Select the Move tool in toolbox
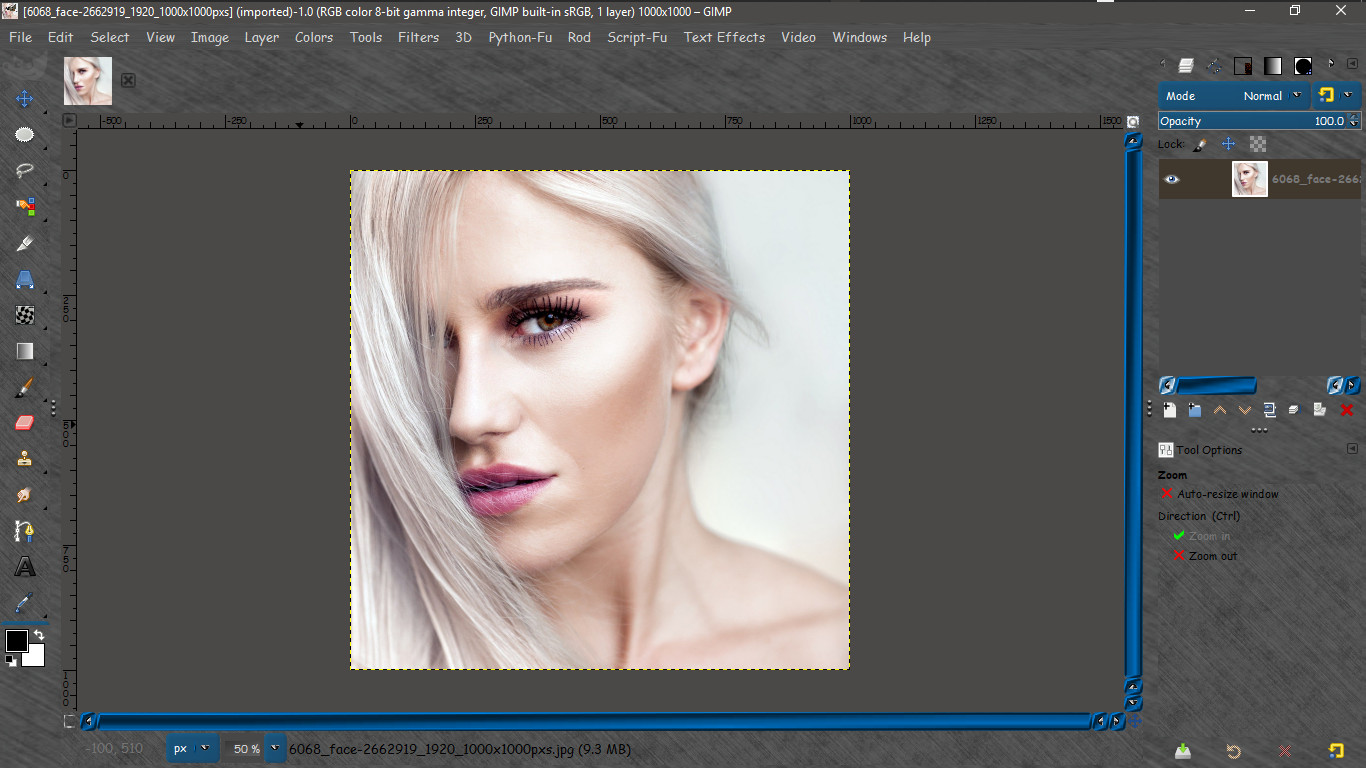1366x768 pixels. point(25,98)
